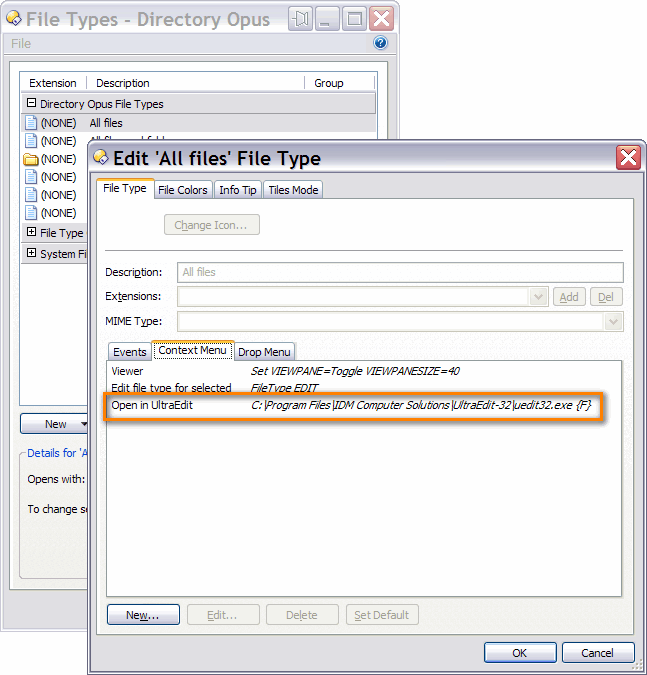647x675 pixels.
Task: Open the Extensions dropdown
Action: point(539,297)
